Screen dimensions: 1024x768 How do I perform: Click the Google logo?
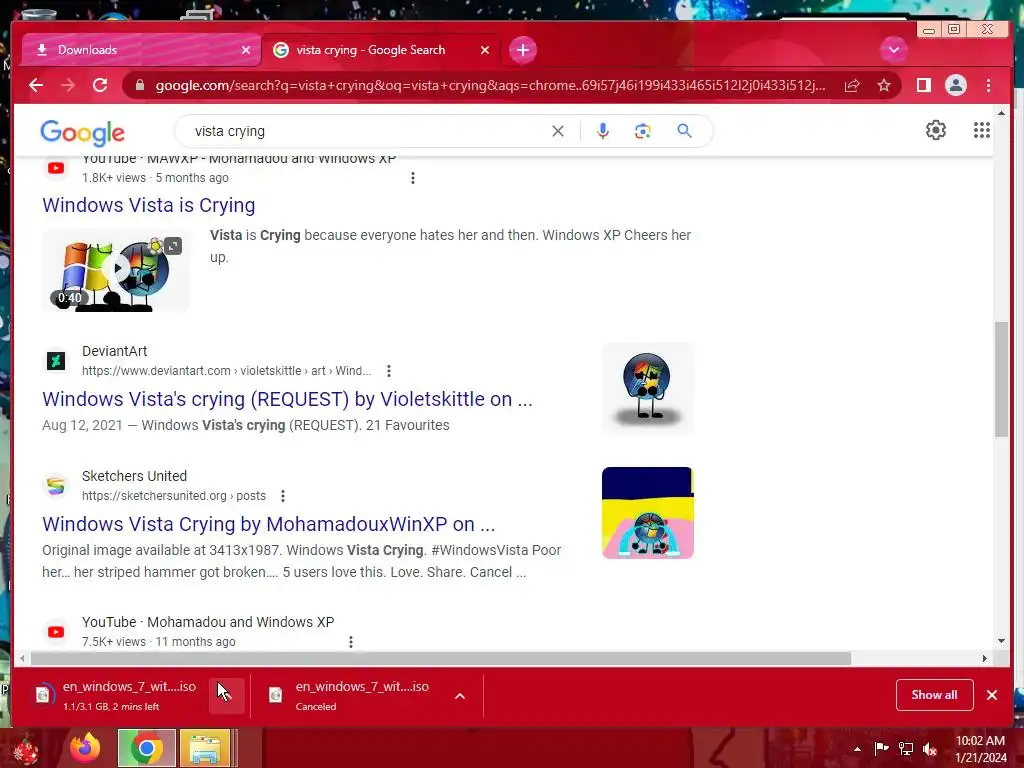point(82,133)
